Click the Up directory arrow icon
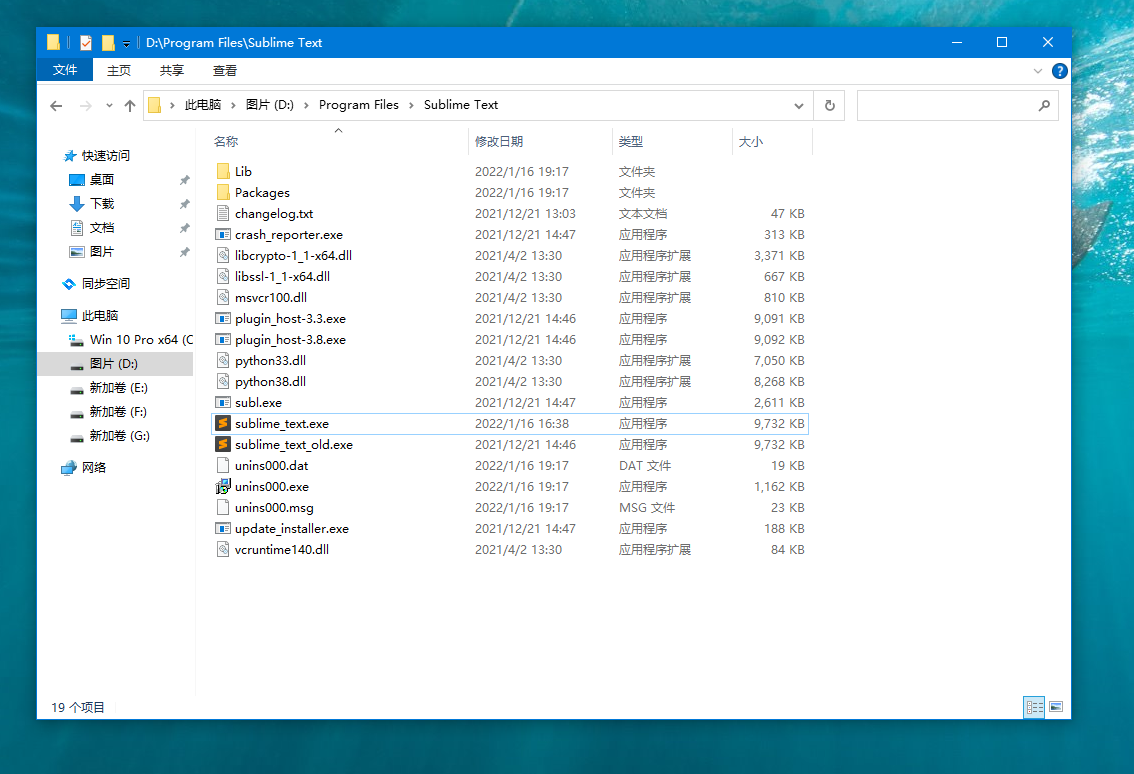This screenshot has height=774, width=1134. pyautogui.click(x=129, y=105)
